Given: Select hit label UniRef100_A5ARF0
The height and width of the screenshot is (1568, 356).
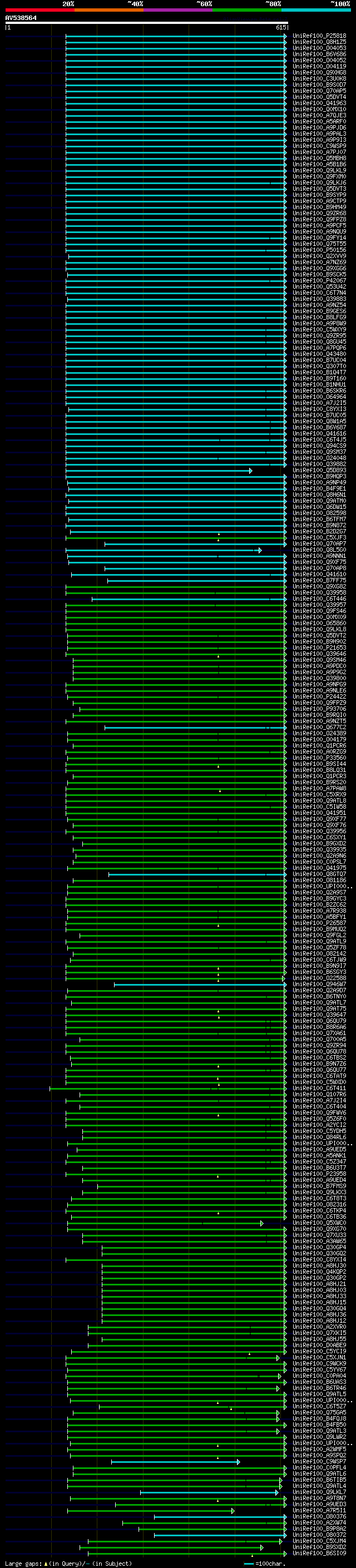Looking at the screenshot, I should (319, 121).
